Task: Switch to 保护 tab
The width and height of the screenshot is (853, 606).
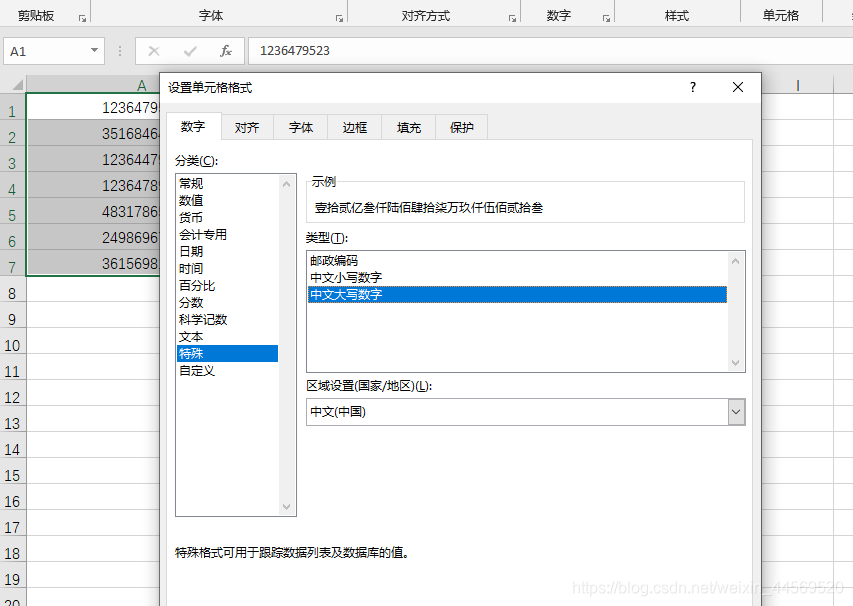Action: point(461,127)
